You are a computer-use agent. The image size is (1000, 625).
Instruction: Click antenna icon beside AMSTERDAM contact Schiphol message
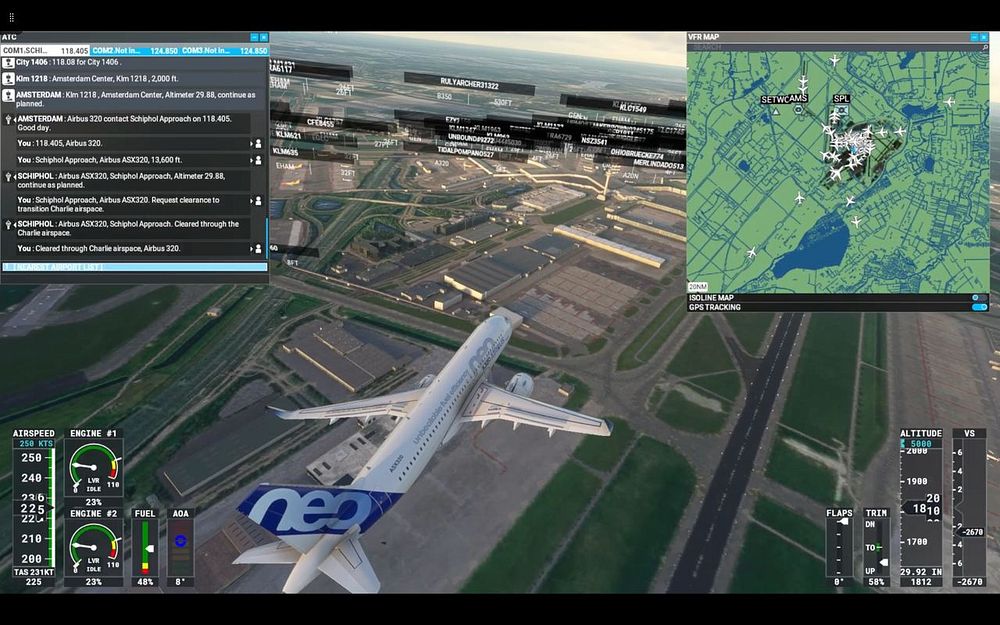pyautogui.click(x=8, y=119)
